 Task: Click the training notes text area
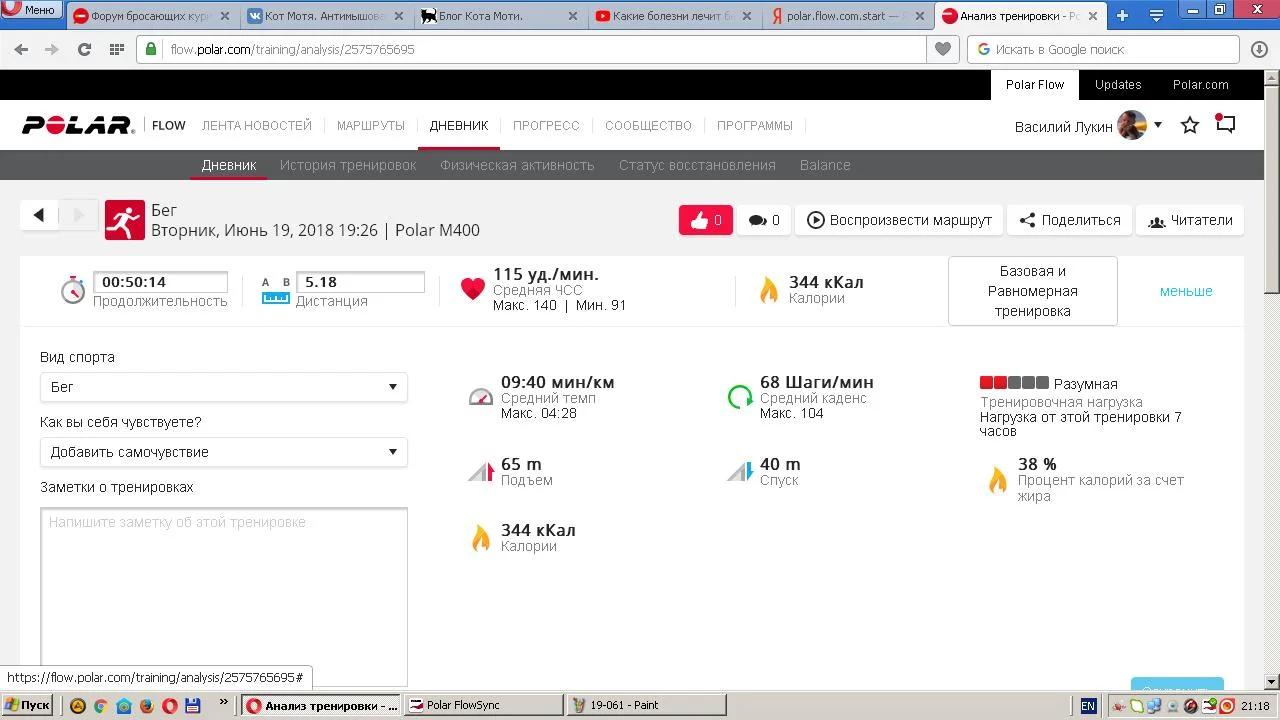pos(223,595)
